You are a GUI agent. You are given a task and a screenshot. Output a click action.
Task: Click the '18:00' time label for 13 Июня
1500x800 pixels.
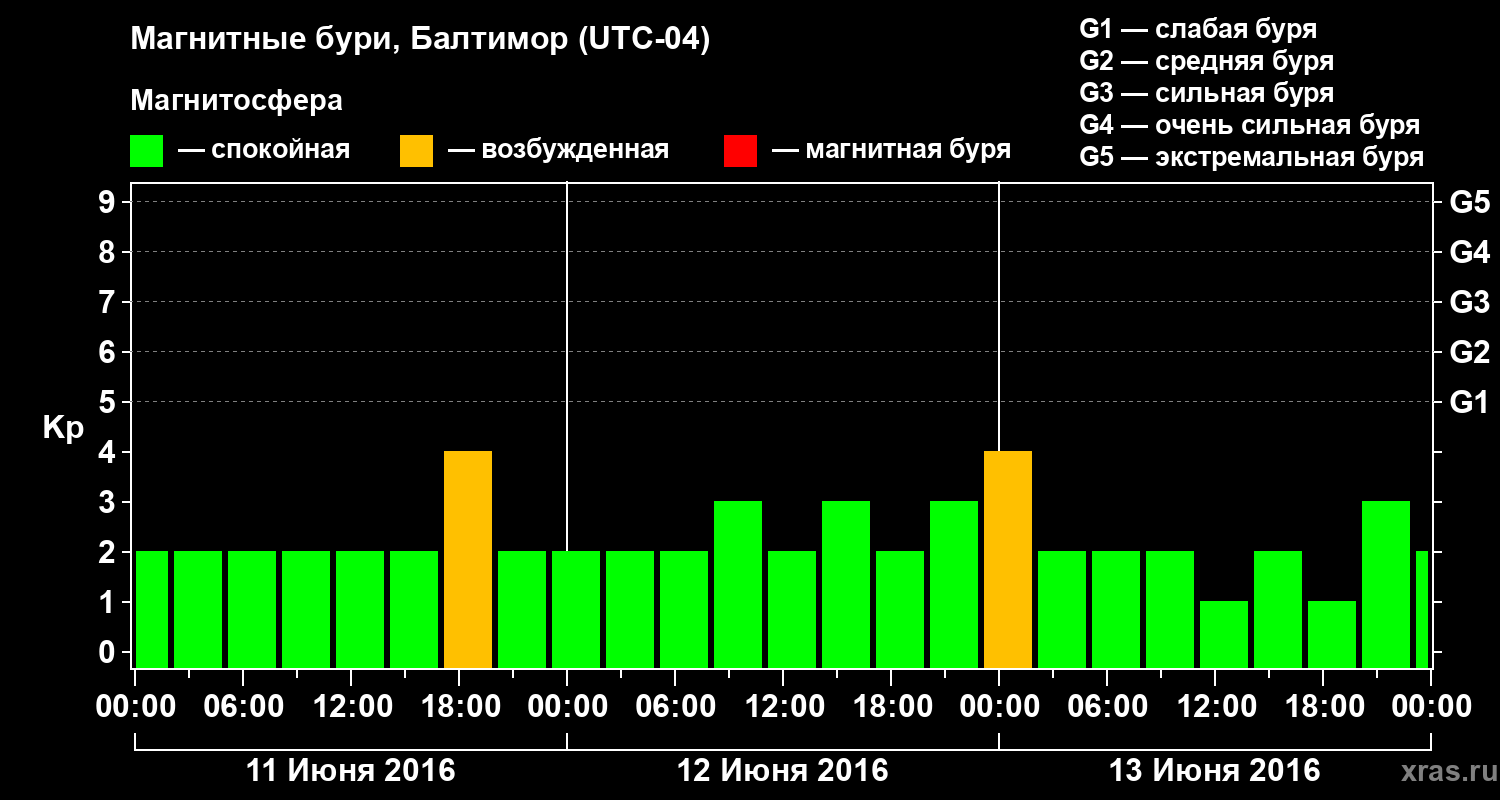click(x=1323, y=707)
